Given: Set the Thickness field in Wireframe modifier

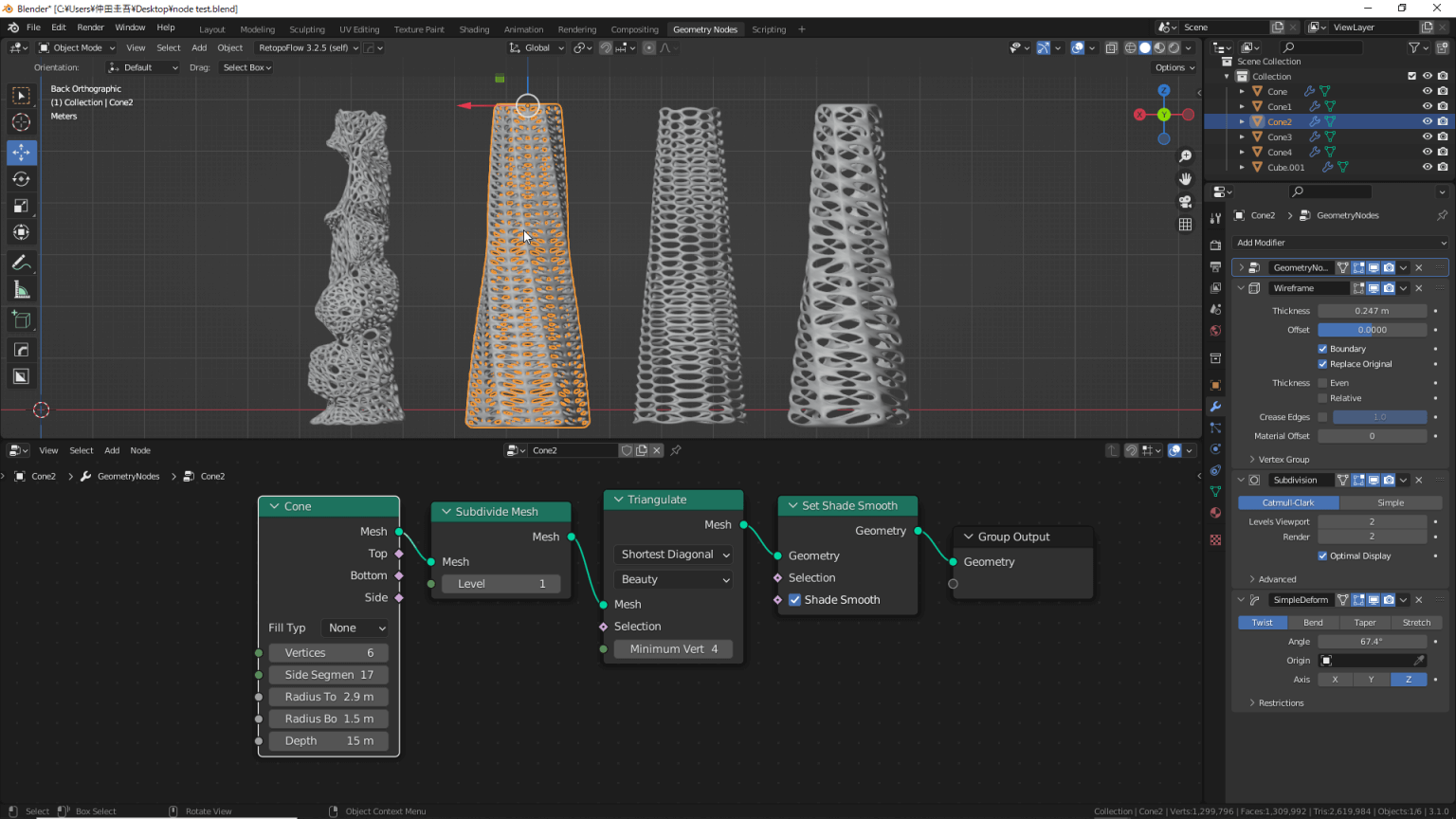Looking at the screenshot, I should pyautogui.click(x=1372, y=310).
